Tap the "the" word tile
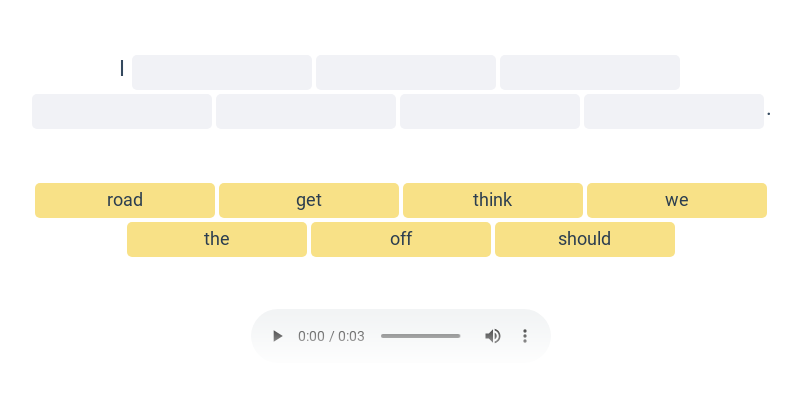Viewport: 800px width, 400px height. click(217, 239)
